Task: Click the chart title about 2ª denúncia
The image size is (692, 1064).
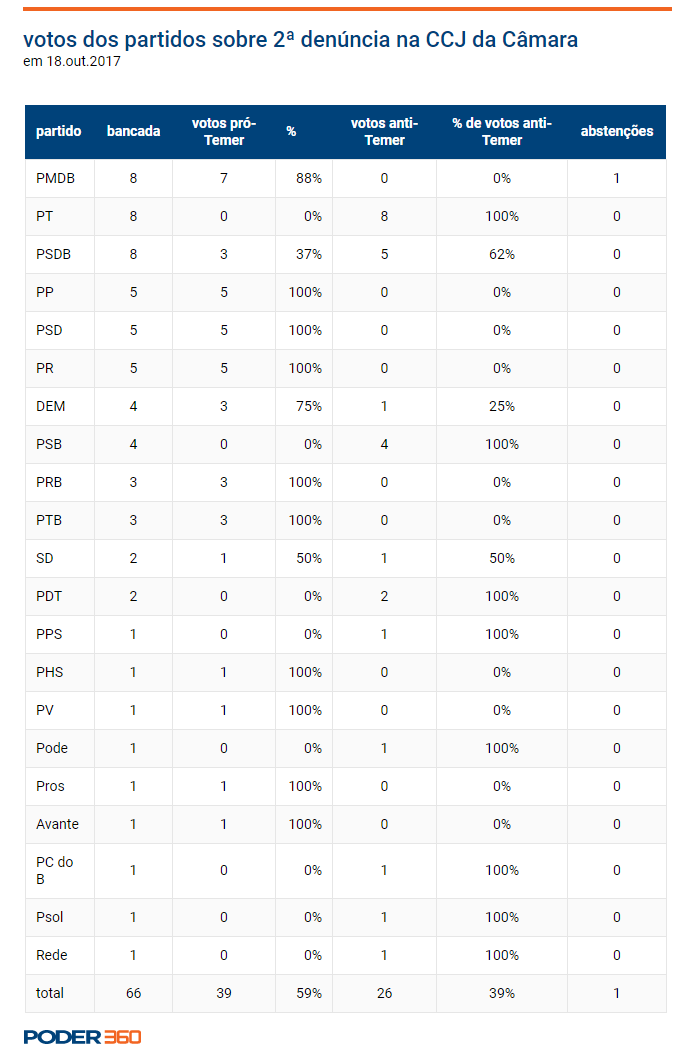Action: click(x=301, y=39)
